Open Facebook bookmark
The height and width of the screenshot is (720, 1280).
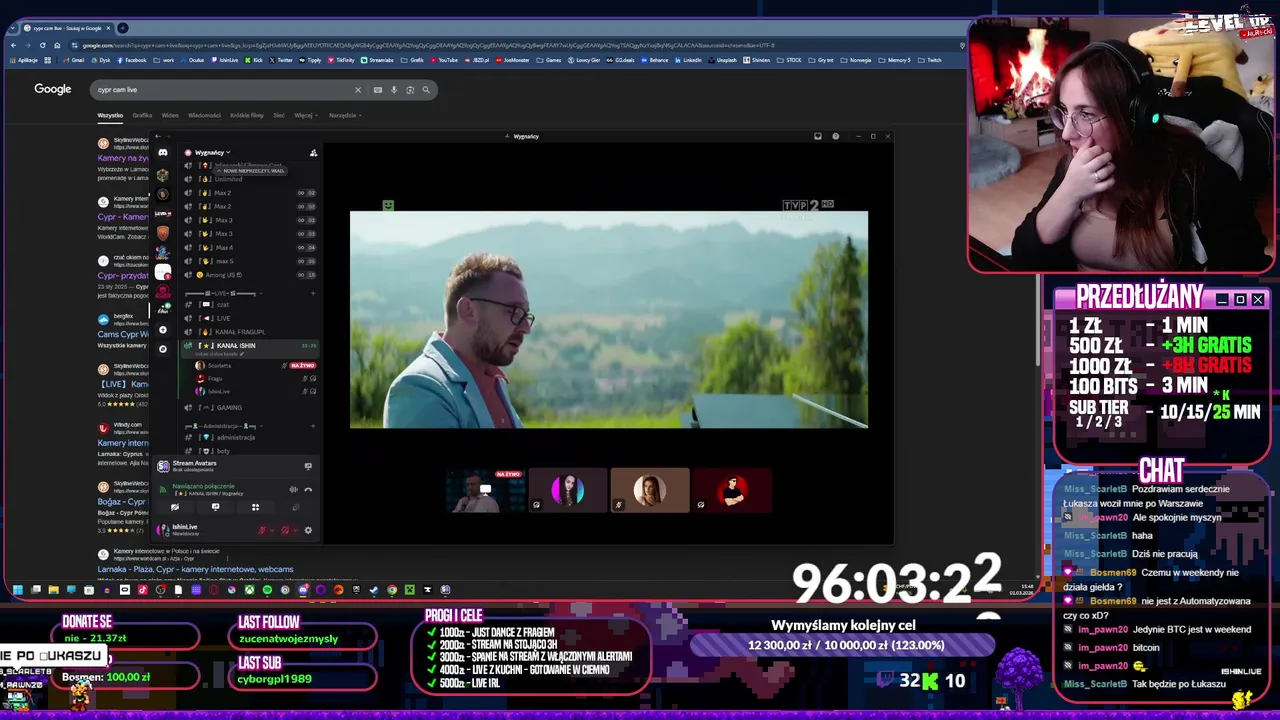click(131, 60)
